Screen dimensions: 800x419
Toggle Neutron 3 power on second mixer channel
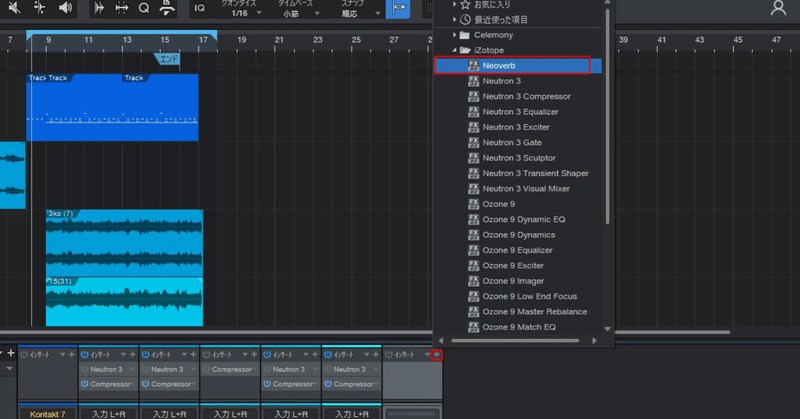point(85,369)
